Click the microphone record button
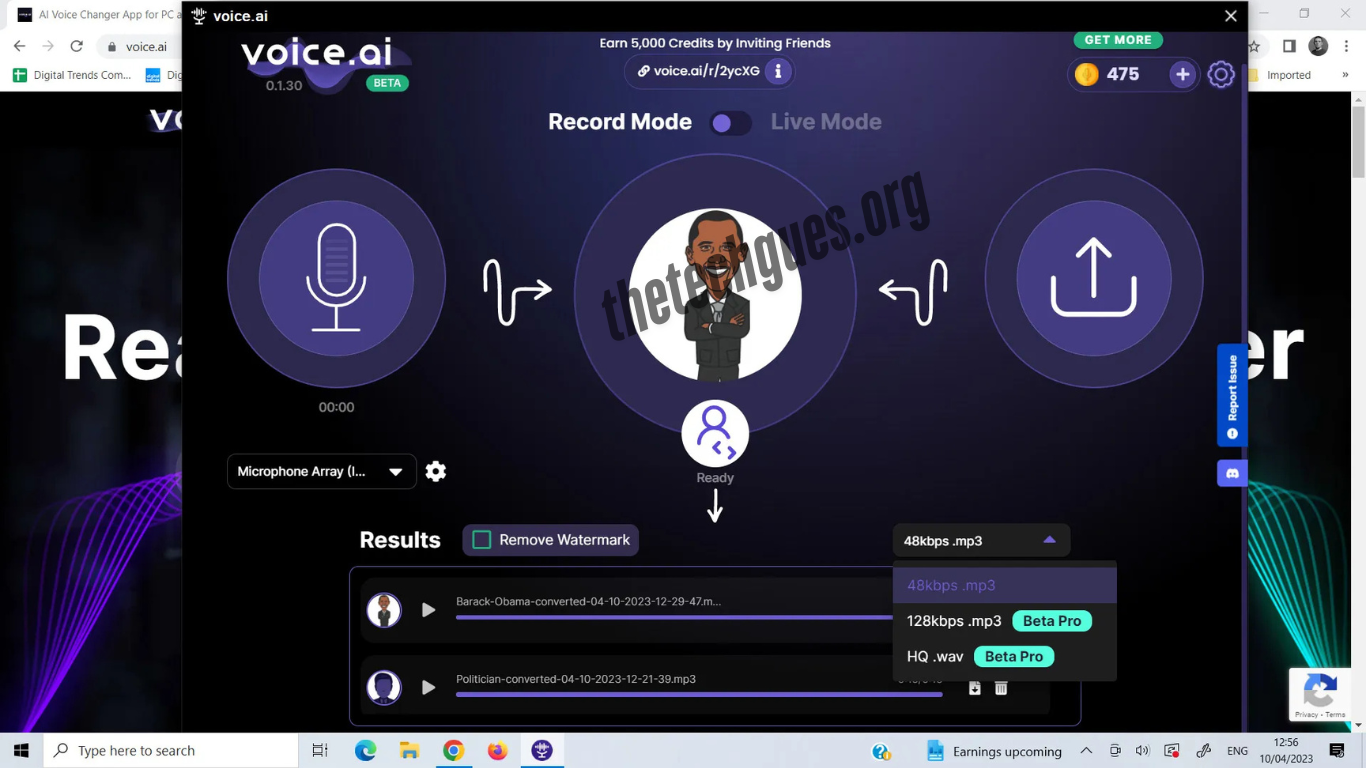The width and height of the screenshot is (1366, 768). pos(336,279)
